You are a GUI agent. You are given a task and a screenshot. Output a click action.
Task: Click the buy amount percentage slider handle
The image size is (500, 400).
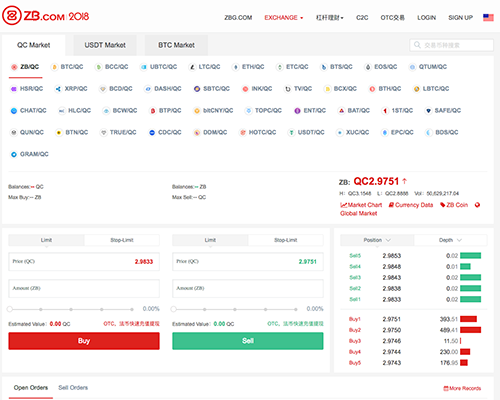10,309
